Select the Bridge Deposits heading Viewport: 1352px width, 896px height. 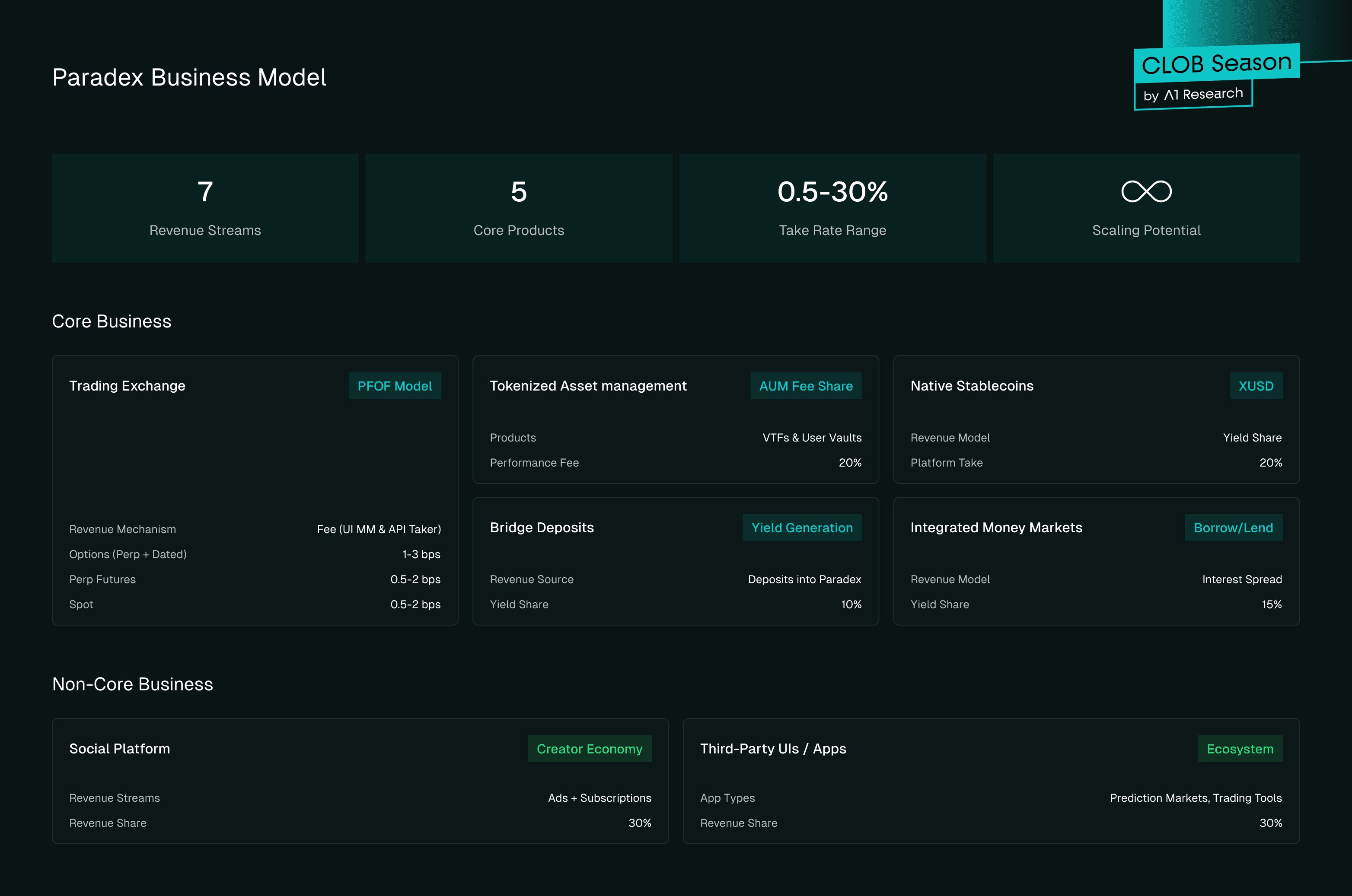click(542, 528)
